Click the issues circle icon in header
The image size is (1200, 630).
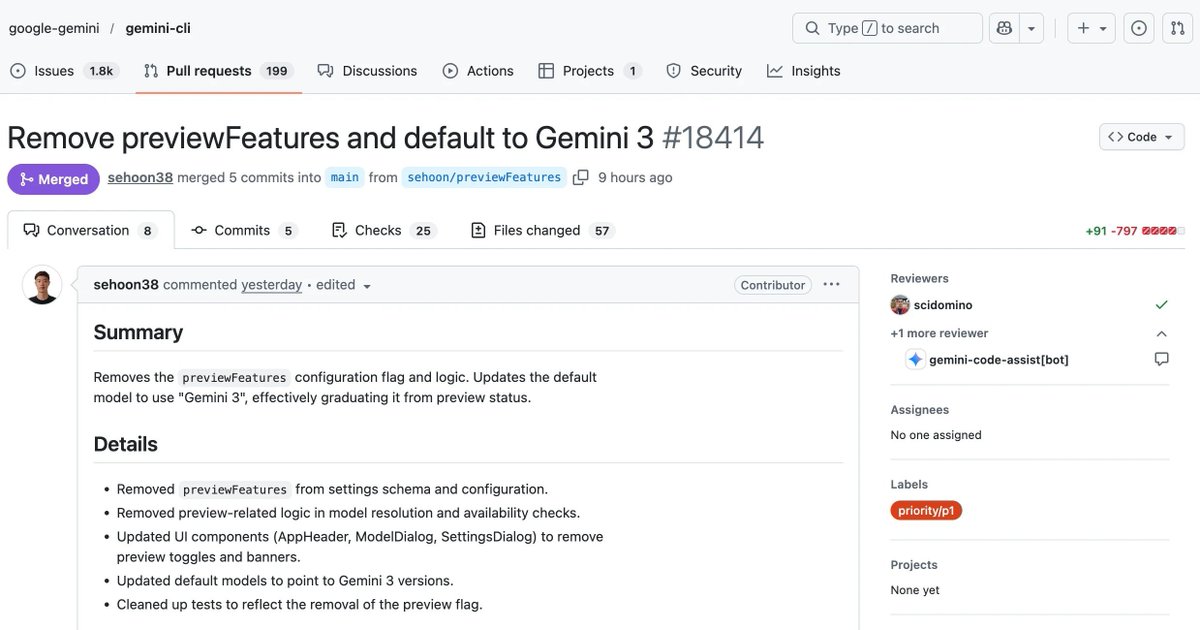click(x=1139, y=28)
